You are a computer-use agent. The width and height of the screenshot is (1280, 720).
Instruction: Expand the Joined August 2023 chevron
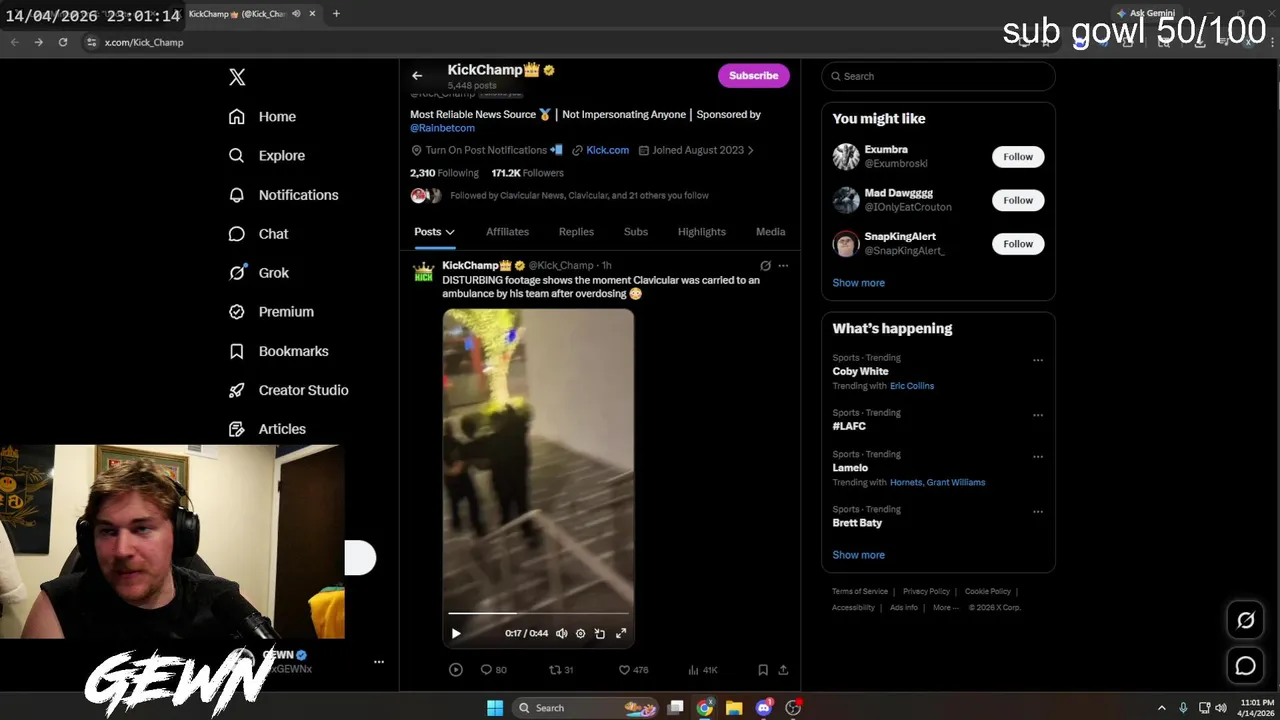[x=751, y=150]
